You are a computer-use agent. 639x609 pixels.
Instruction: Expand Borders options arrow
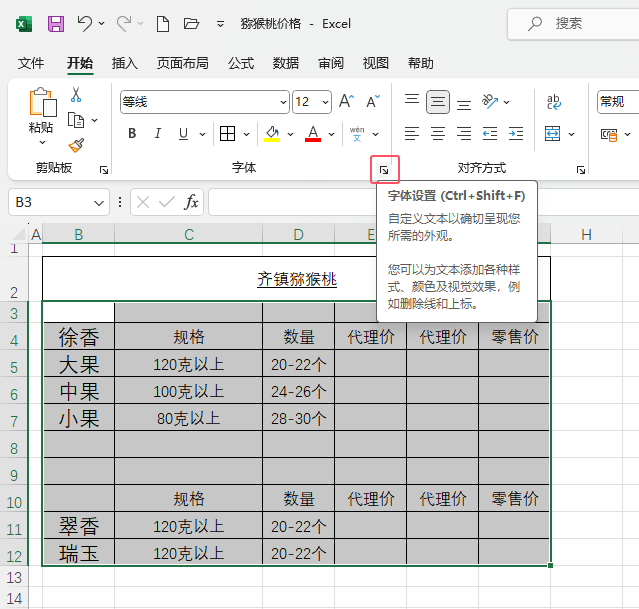(247, 134)
